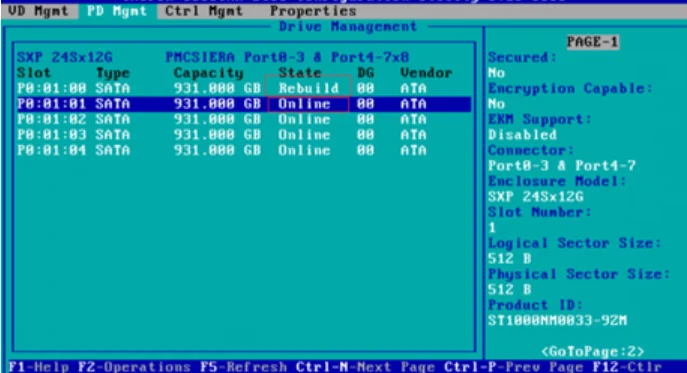Screen dimensions: 687x373
Task: Click capacity 931.000 GB of P0:01:04
Action: (217, 150)
